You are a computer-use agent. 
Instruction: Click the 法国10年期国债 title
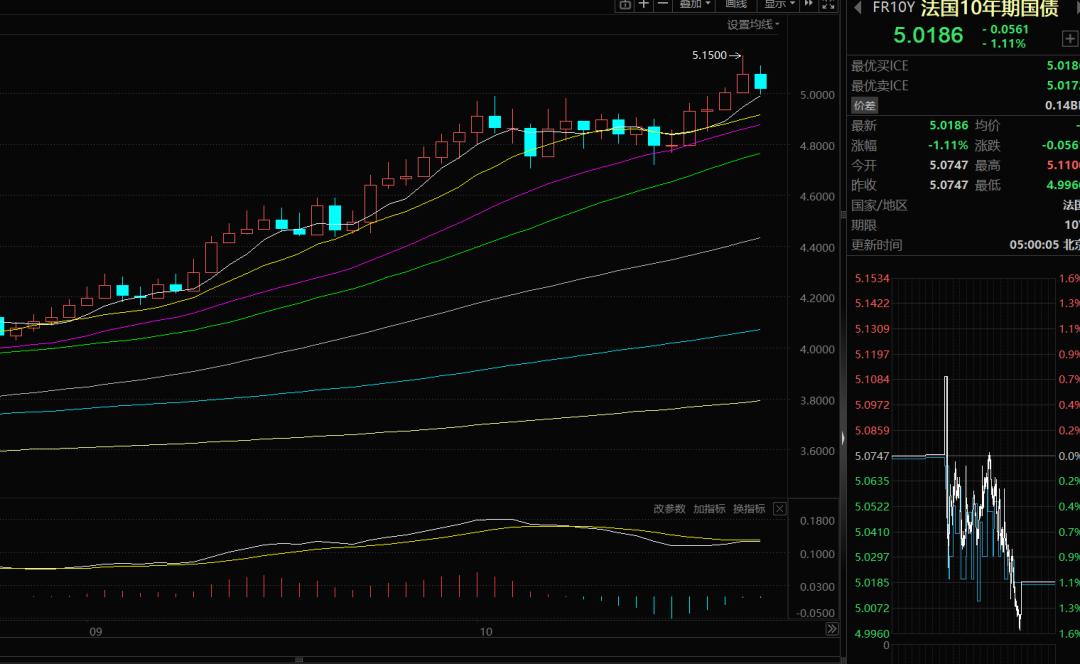[989, 8]
